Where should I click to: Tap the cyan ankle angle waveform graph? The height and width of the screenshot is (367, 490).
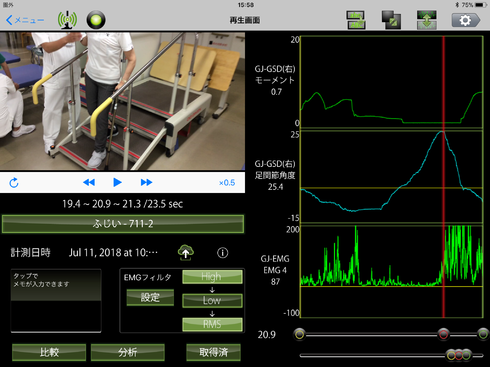392,177
